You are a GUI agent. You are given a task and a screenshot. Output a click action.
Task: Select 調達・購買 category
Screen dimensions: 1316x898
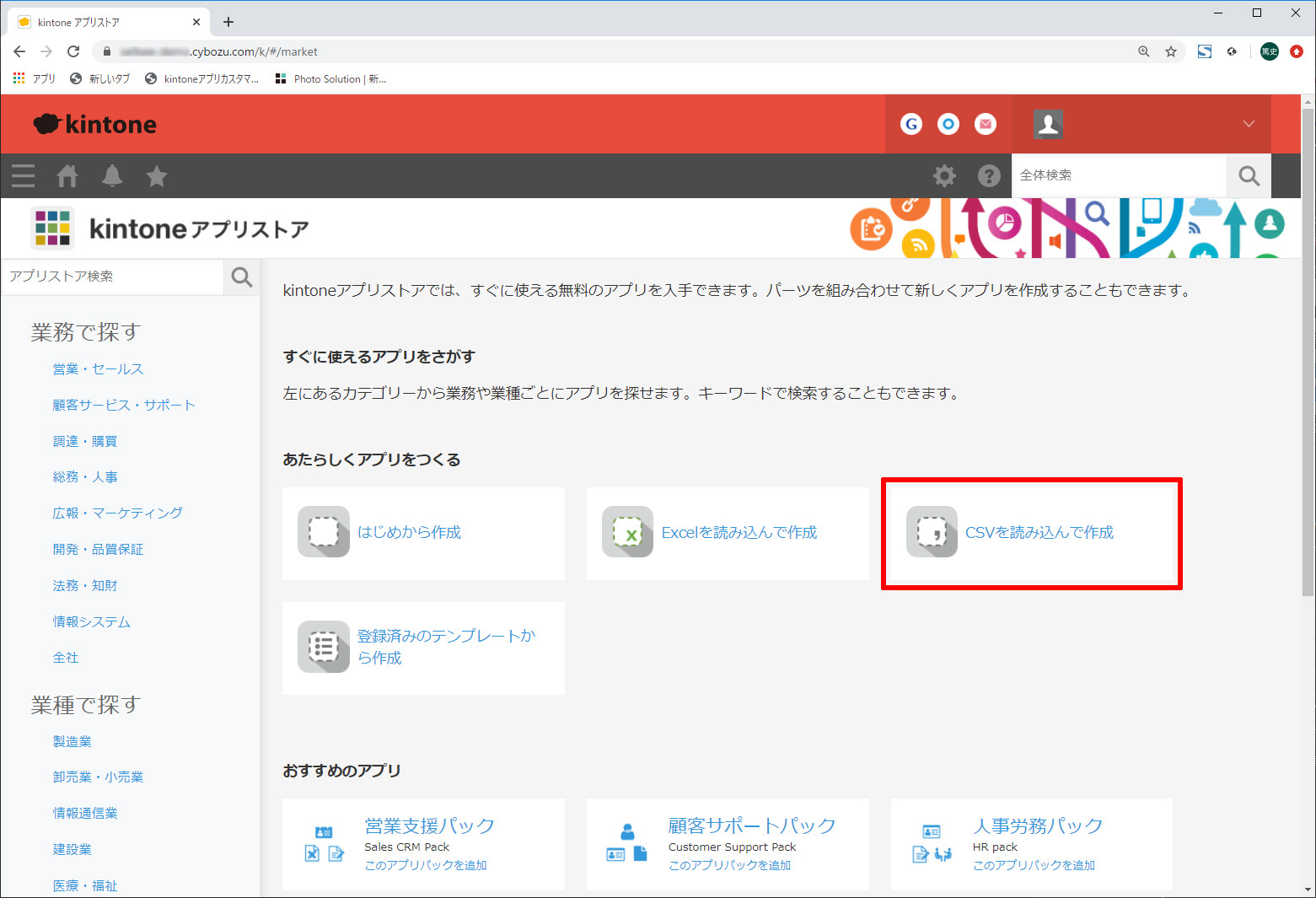(x=85, y=441)
